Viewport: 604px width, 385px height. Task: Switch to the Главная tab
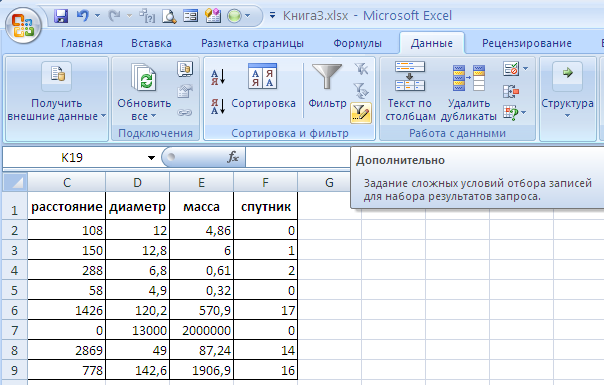point(82,43)
